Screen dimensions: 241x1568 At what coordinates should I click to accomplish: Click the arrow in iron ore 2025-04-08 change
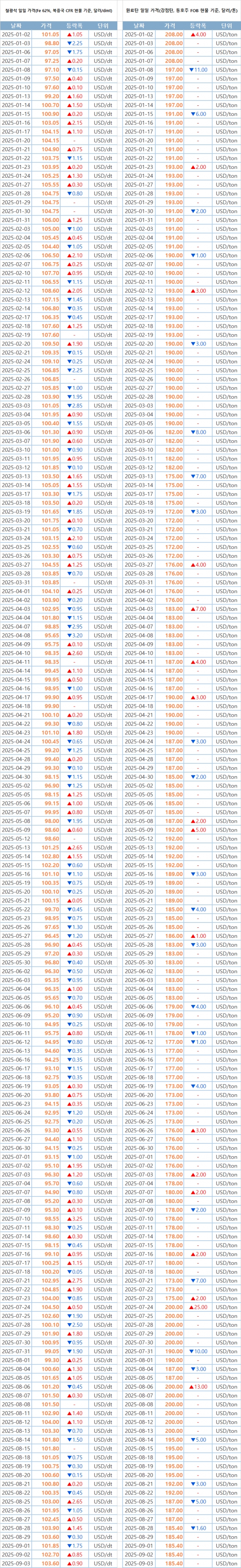pyautogui.click(x=69, y=635)
